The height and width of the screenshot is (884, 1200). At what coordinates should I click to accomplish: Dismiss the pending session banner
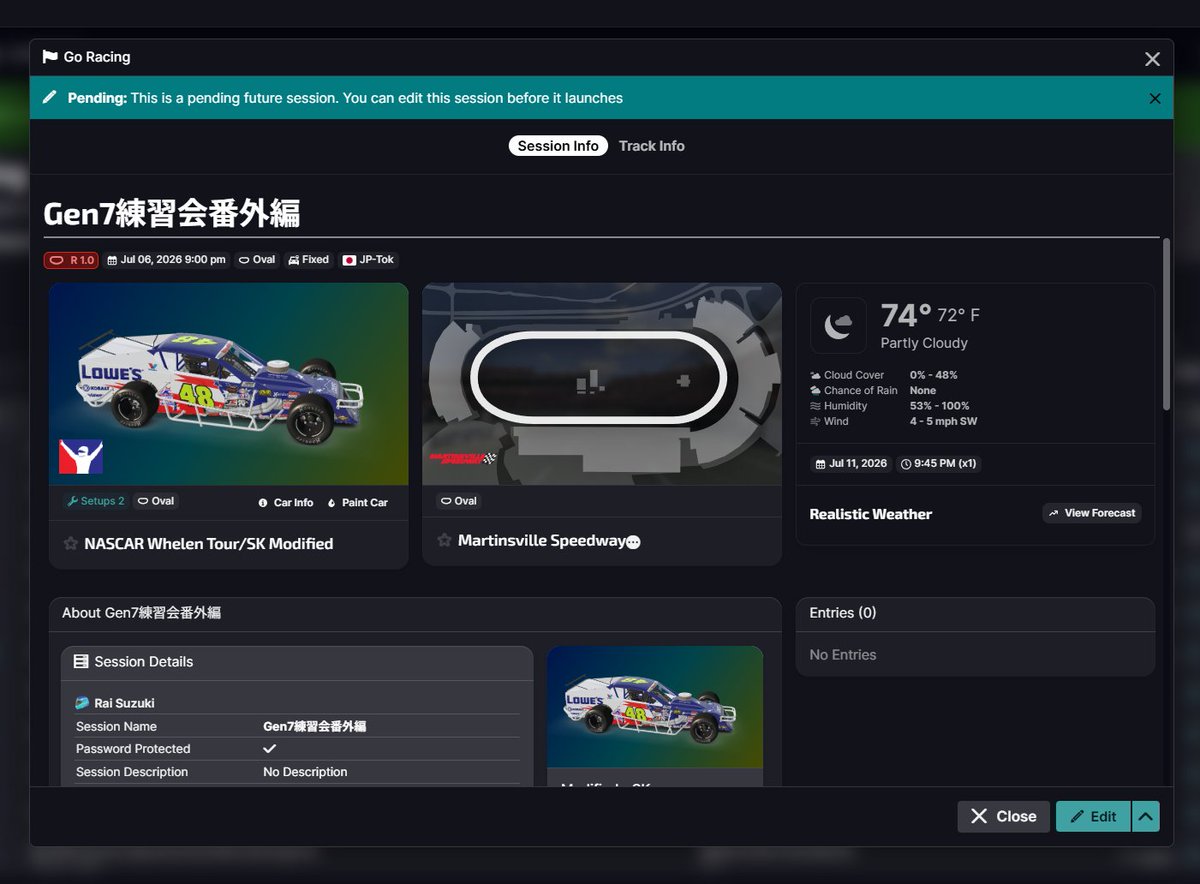[1155, 98]
